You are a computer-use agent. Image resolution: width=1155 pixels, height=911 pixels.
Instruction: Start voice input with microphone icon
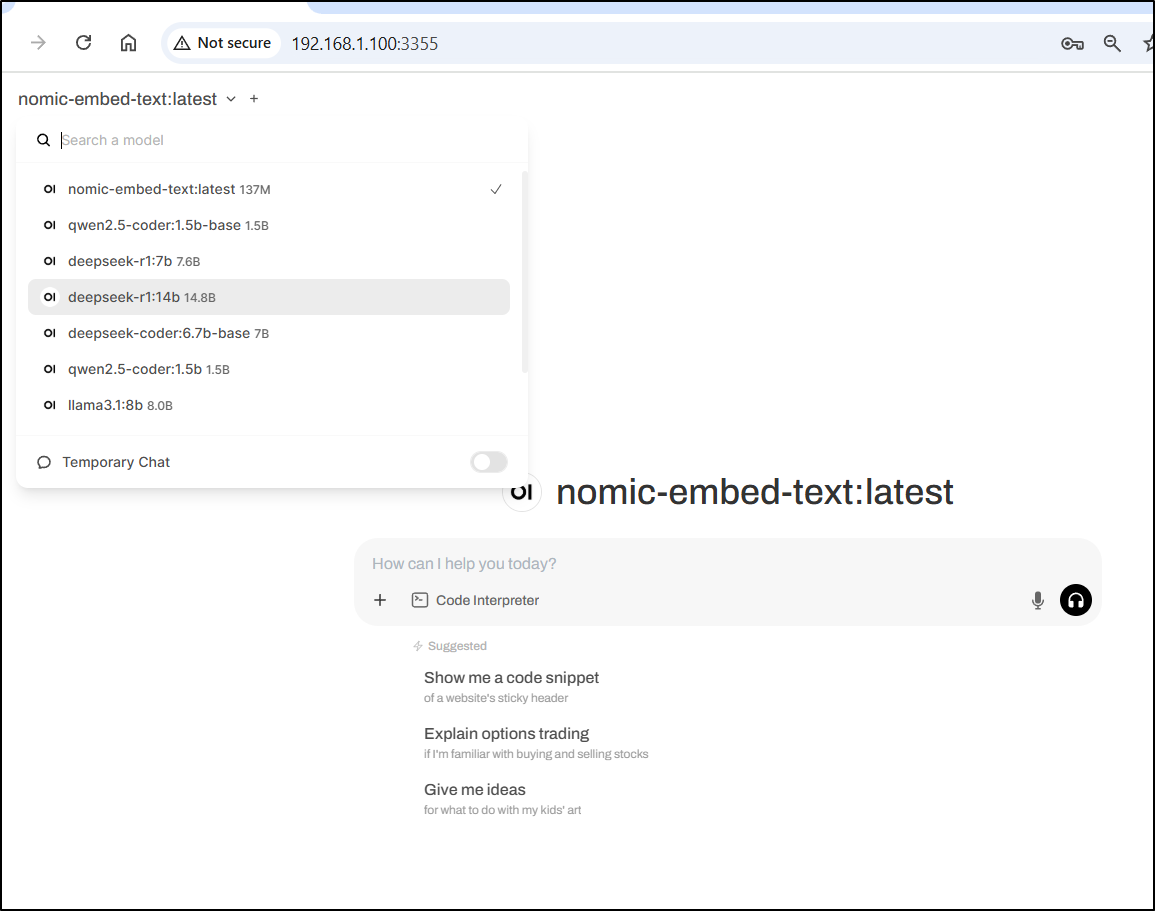pyautogui.click(x=1037, y=600)
